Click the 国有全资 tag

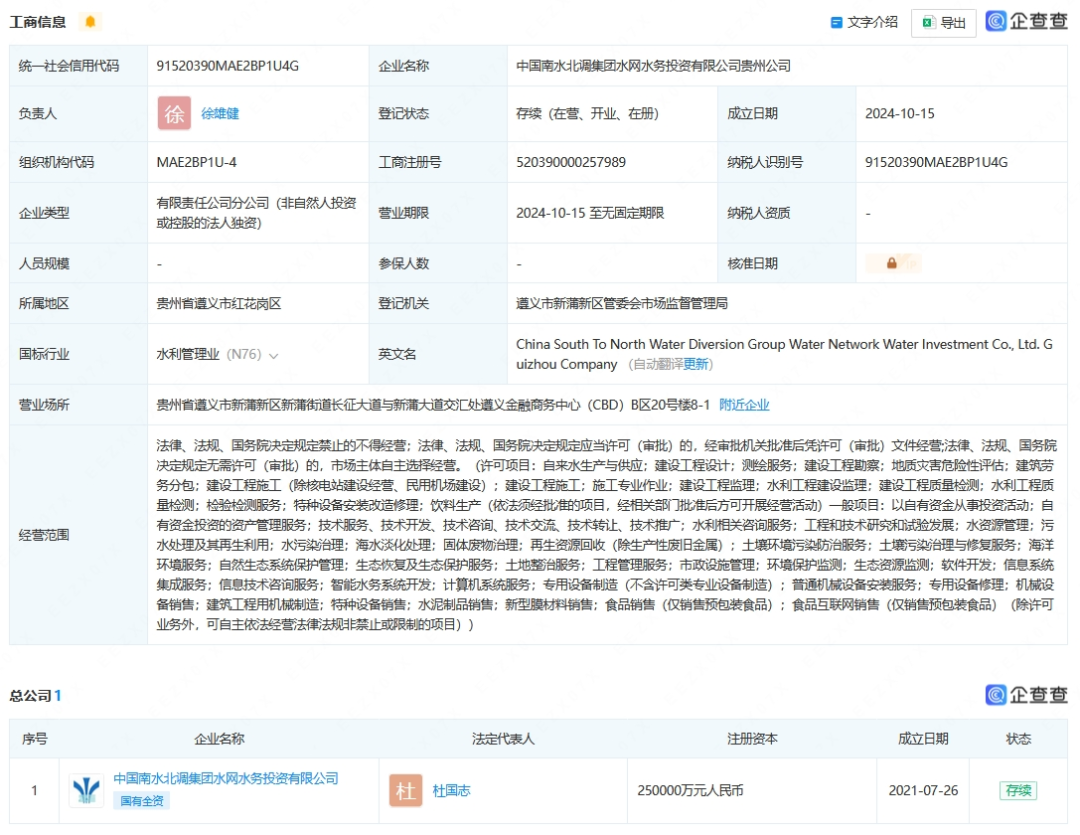tap(141, 801)
